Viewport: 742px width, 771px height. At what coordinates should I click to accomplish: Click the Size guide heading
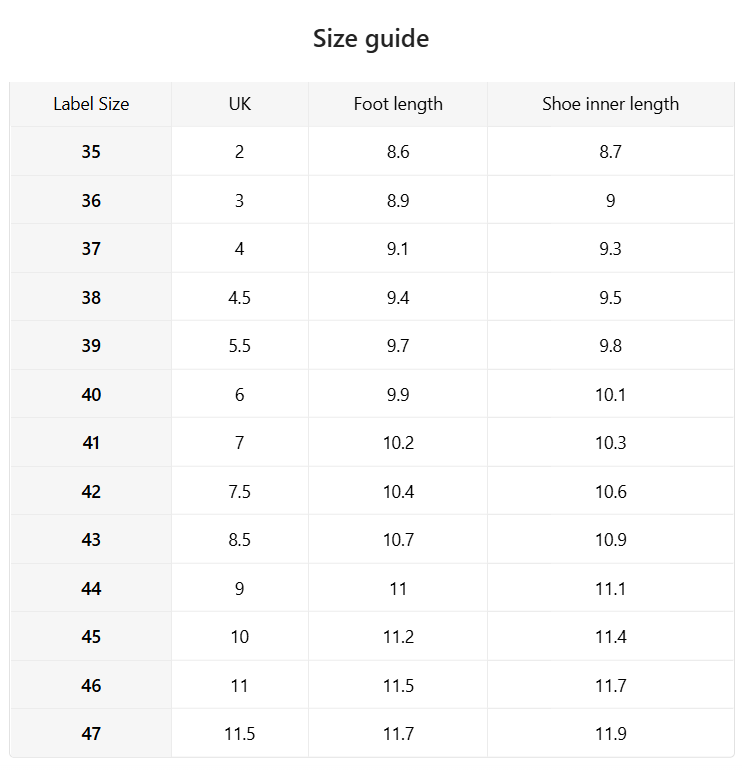point(371,39)
